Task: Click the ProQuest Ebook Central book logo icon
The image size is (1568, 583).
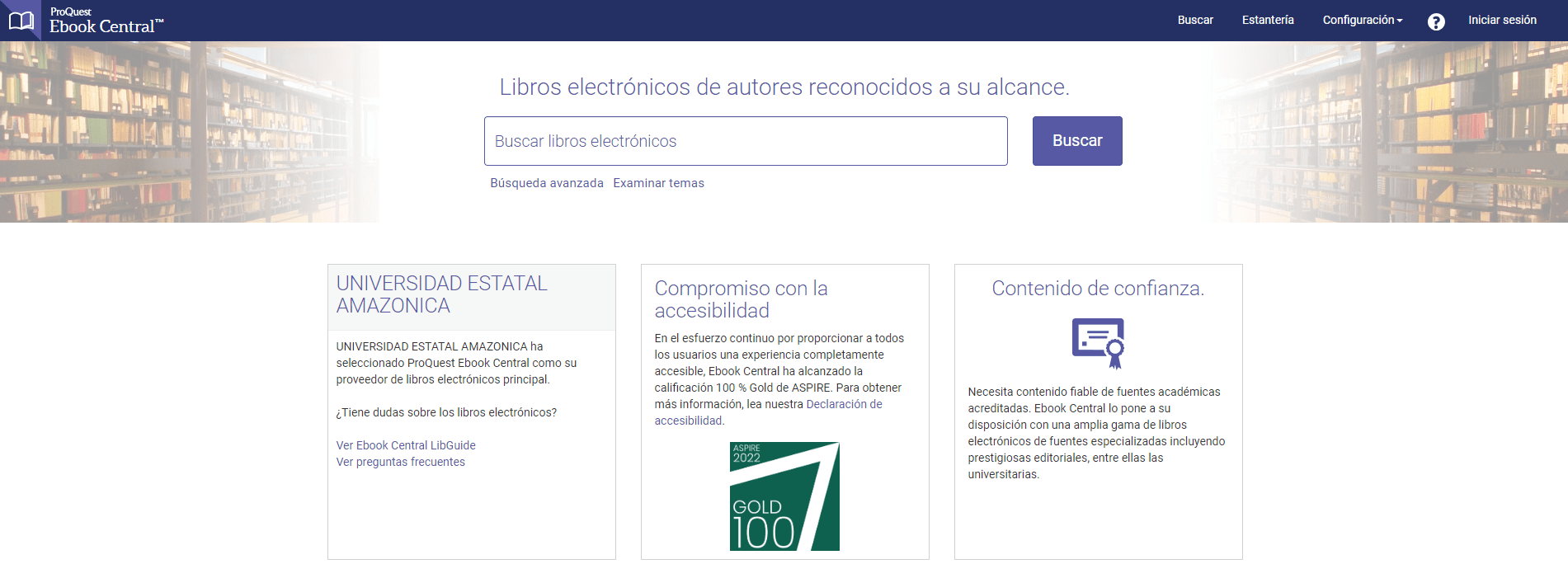Action: pos(21,21)
